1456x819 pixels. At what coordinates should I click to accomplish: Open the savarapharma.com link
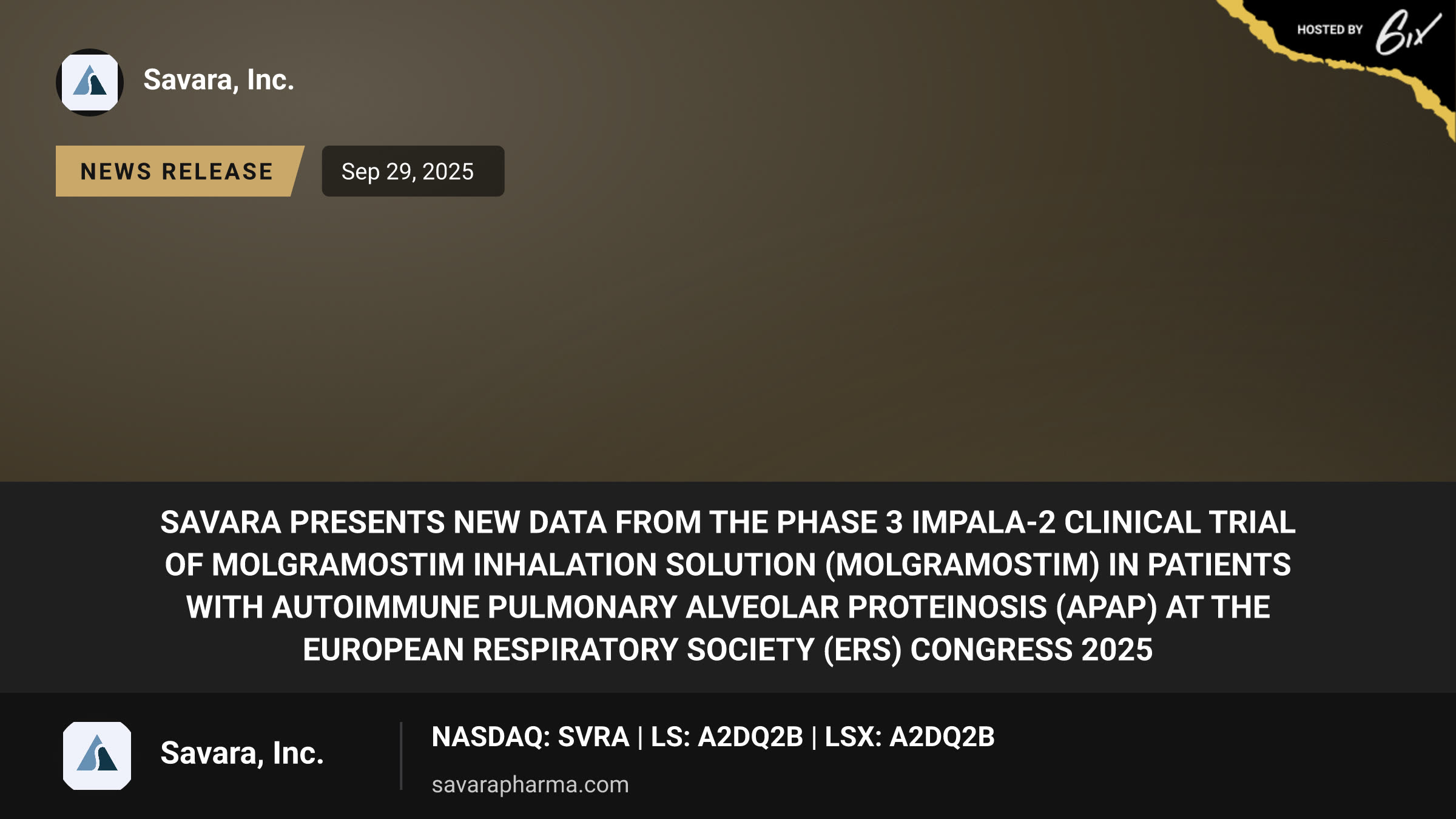(530, 784)
